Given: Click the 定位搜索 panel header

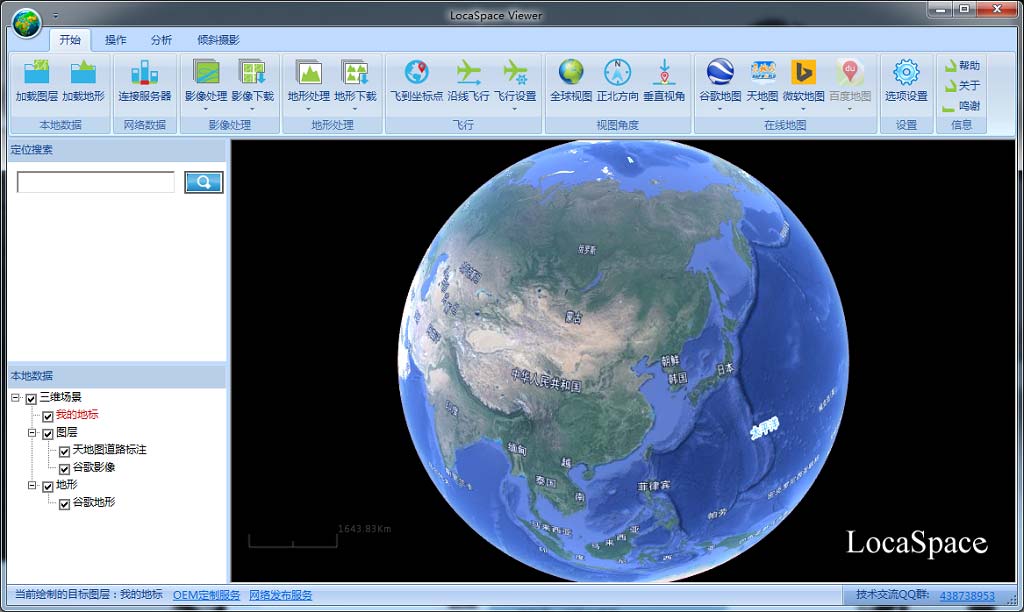Looking at the screenshot, I should click(117, 150).
